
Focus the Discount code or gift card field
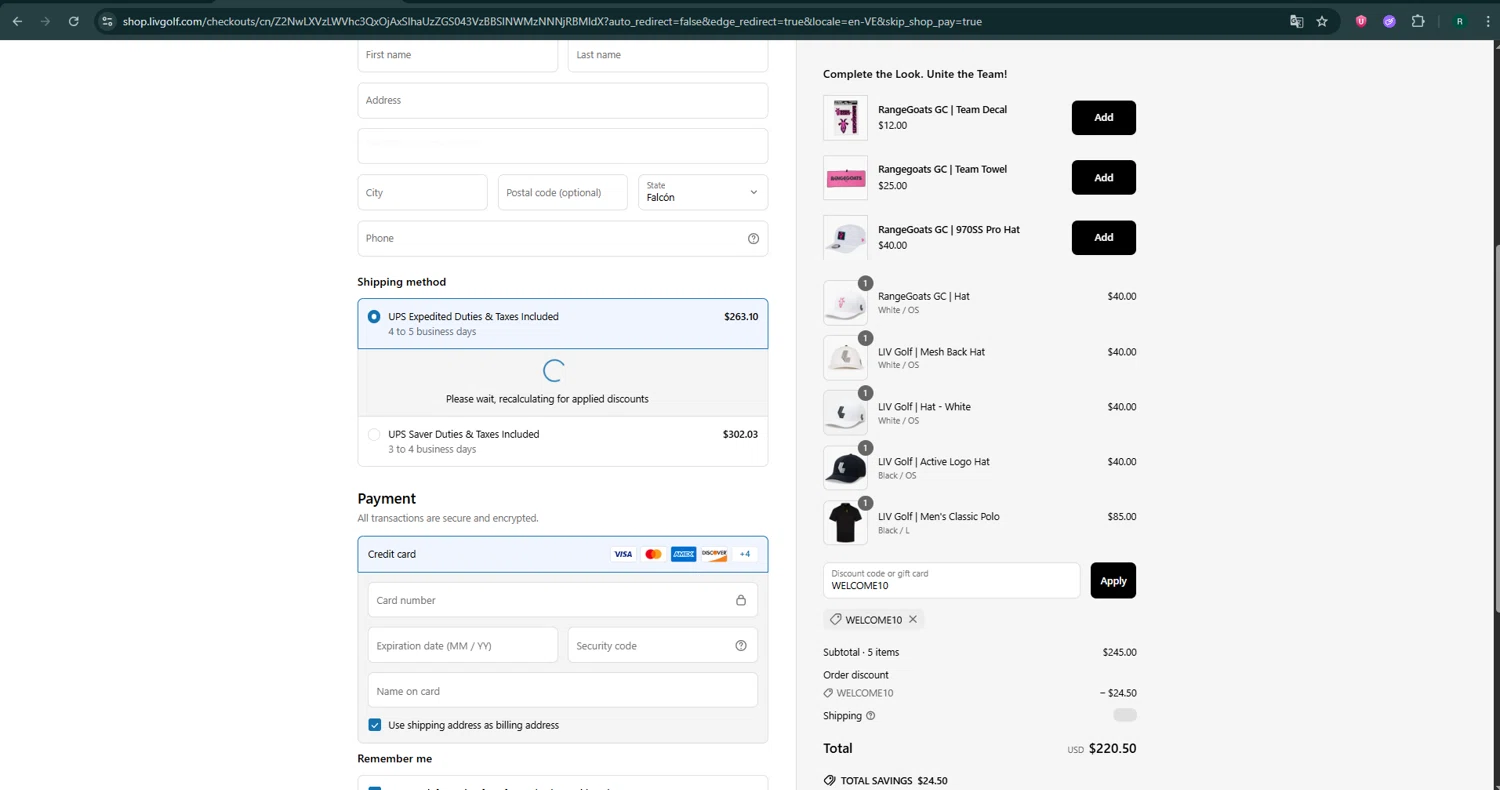[x=952, y=581]
